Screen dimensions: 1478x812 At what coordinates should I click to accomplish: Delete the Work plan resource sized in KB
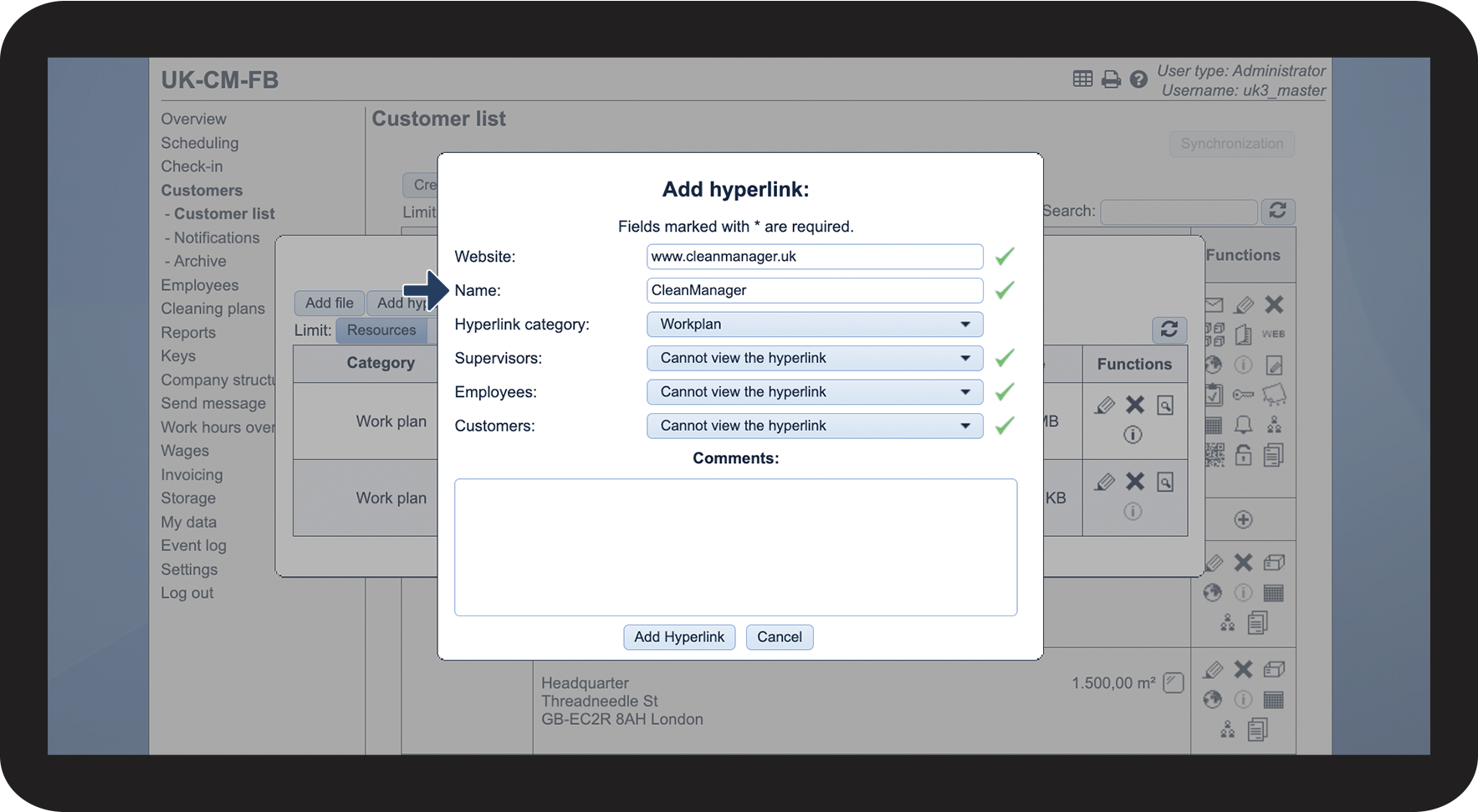[1135, 481]
